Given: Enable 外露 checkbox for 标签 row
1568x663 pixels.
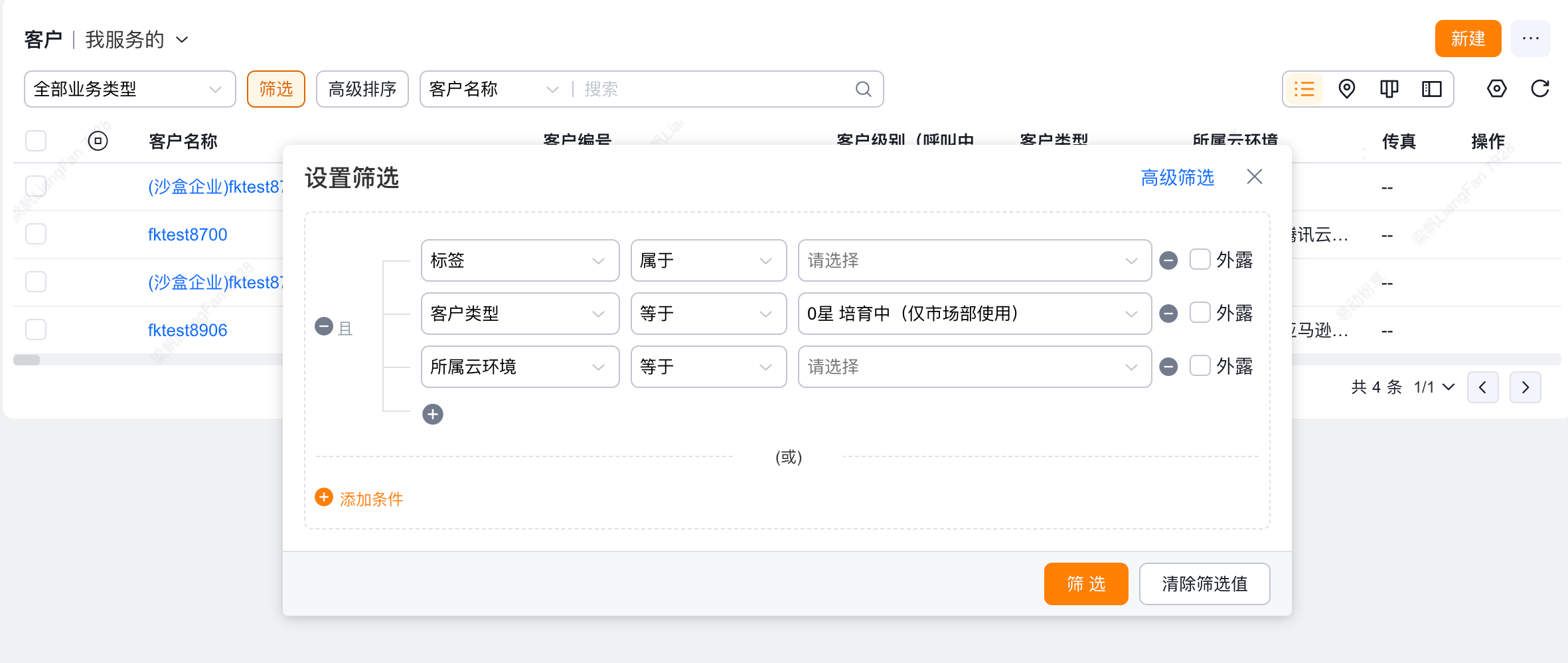Looking at the screenshot, I should [x=1200, y=260].
